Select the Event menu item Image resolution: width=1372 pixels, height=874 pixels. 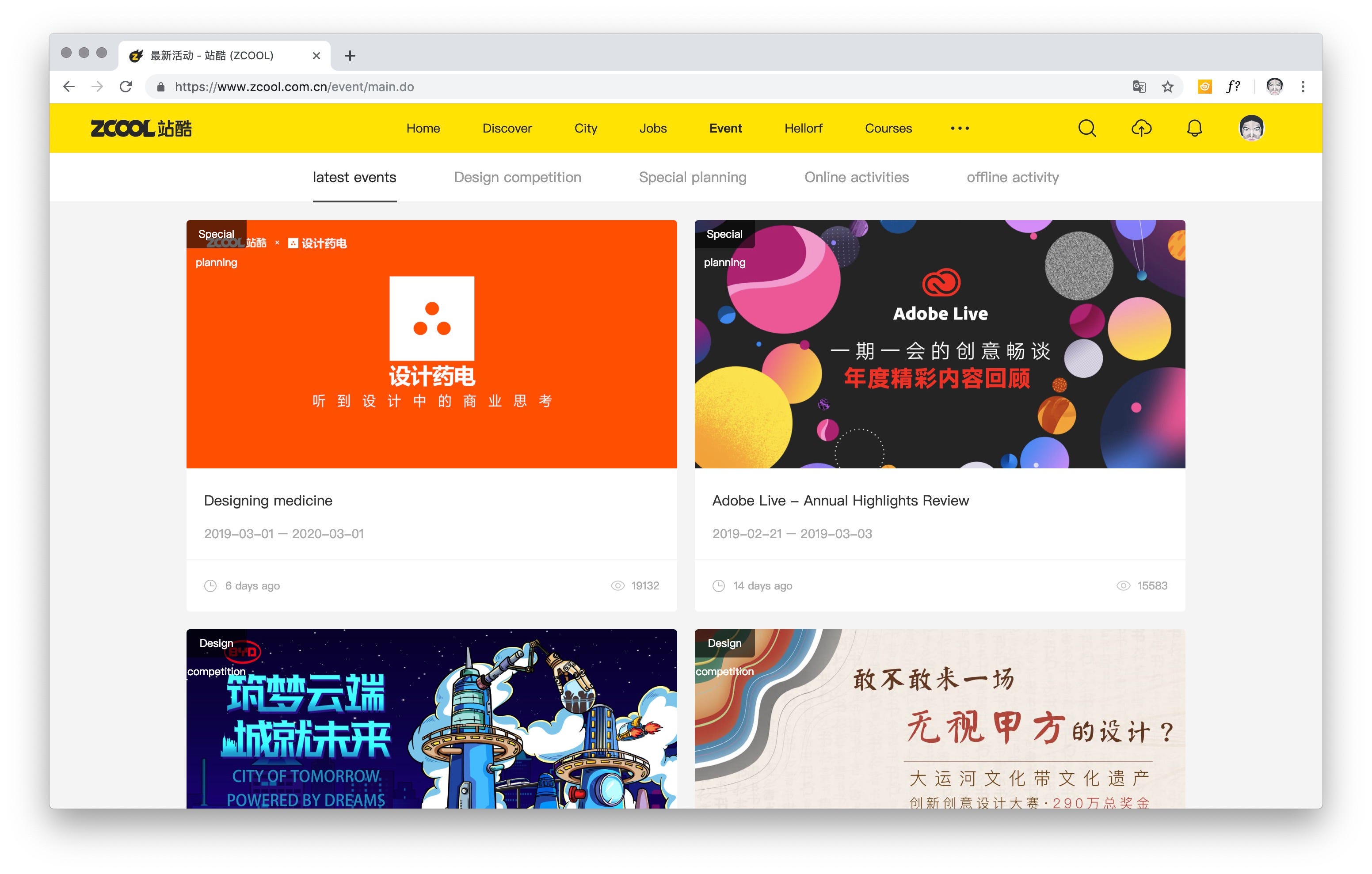coord(725,128)
